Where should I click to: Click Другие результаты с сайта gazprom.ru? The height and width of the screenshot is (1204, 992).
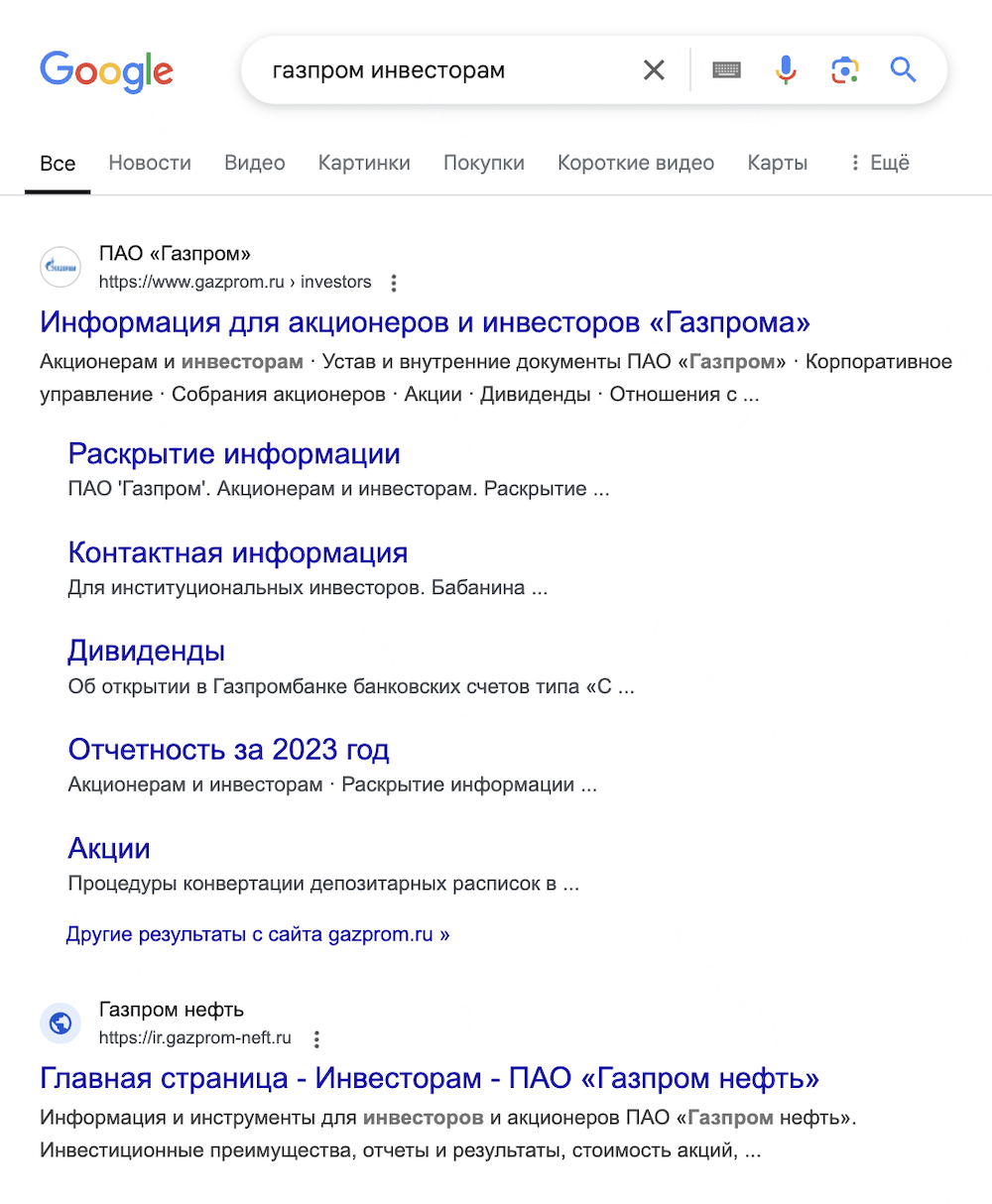tap(258, 934)
